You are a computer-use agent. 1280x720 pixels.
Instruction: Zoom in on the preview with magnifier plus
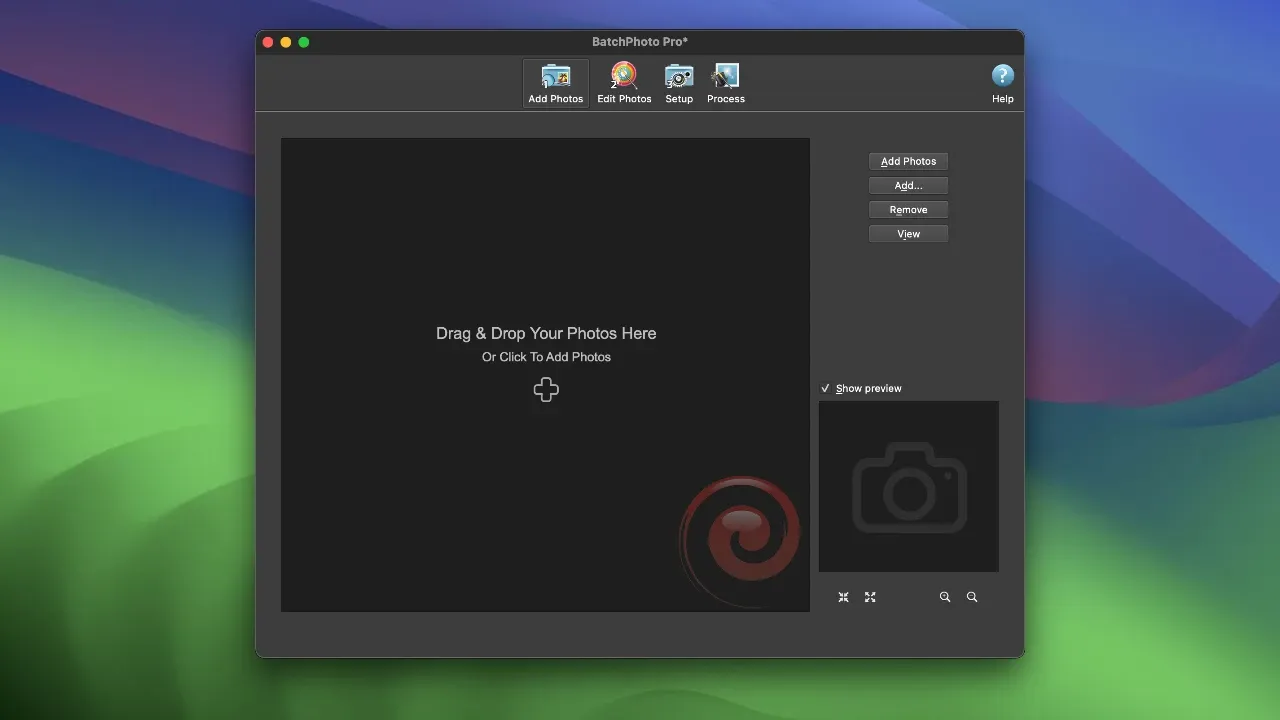(x=945, y=597)
